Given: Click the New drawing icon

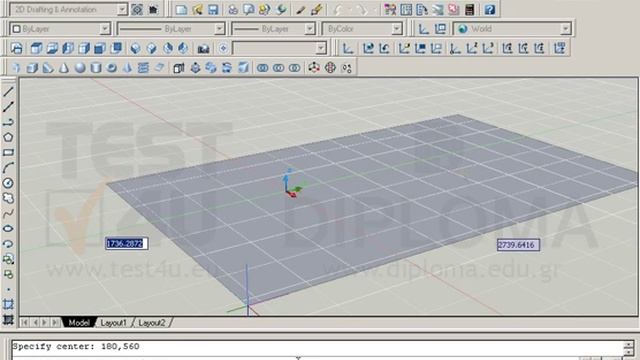Looking at the screenshot, I should 181,9.
